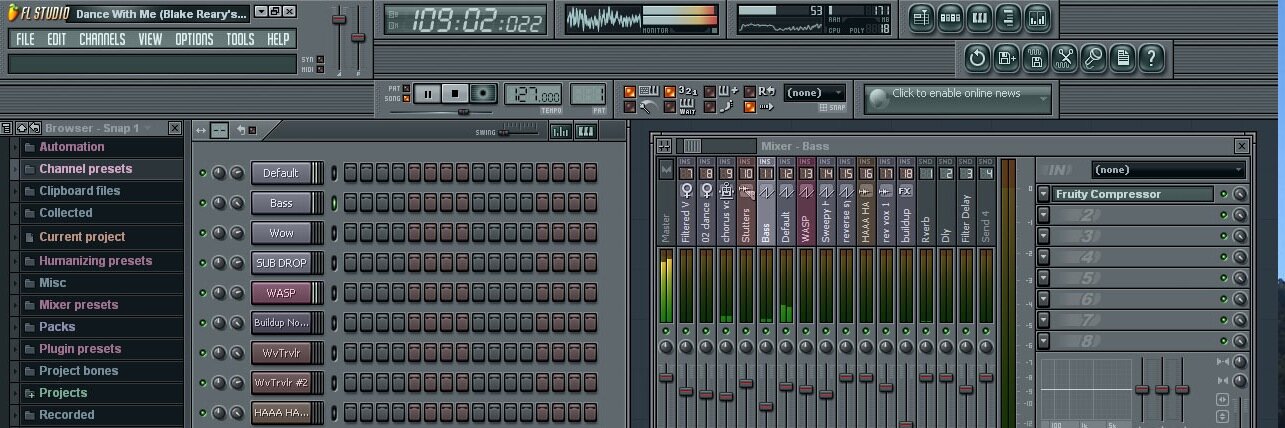The image size is (1285, 428).
Task: Open effect slot 2 arrow menu
Action: coord(1044,215)
